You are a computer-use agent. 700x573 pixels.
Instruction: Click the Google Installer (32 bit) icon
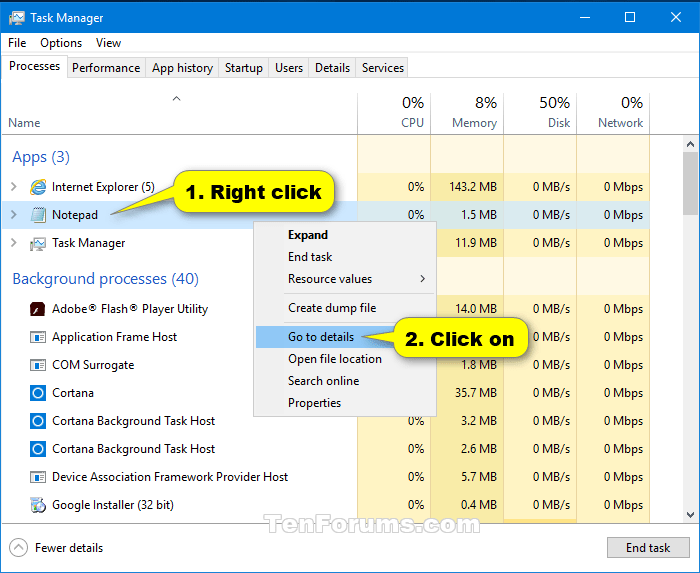click(38, 505)
